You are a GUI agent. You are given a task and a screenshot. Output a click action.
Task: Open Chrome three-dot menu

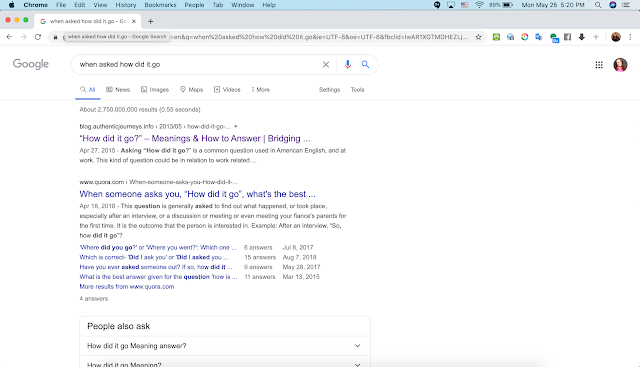click(x=630, y=37)
